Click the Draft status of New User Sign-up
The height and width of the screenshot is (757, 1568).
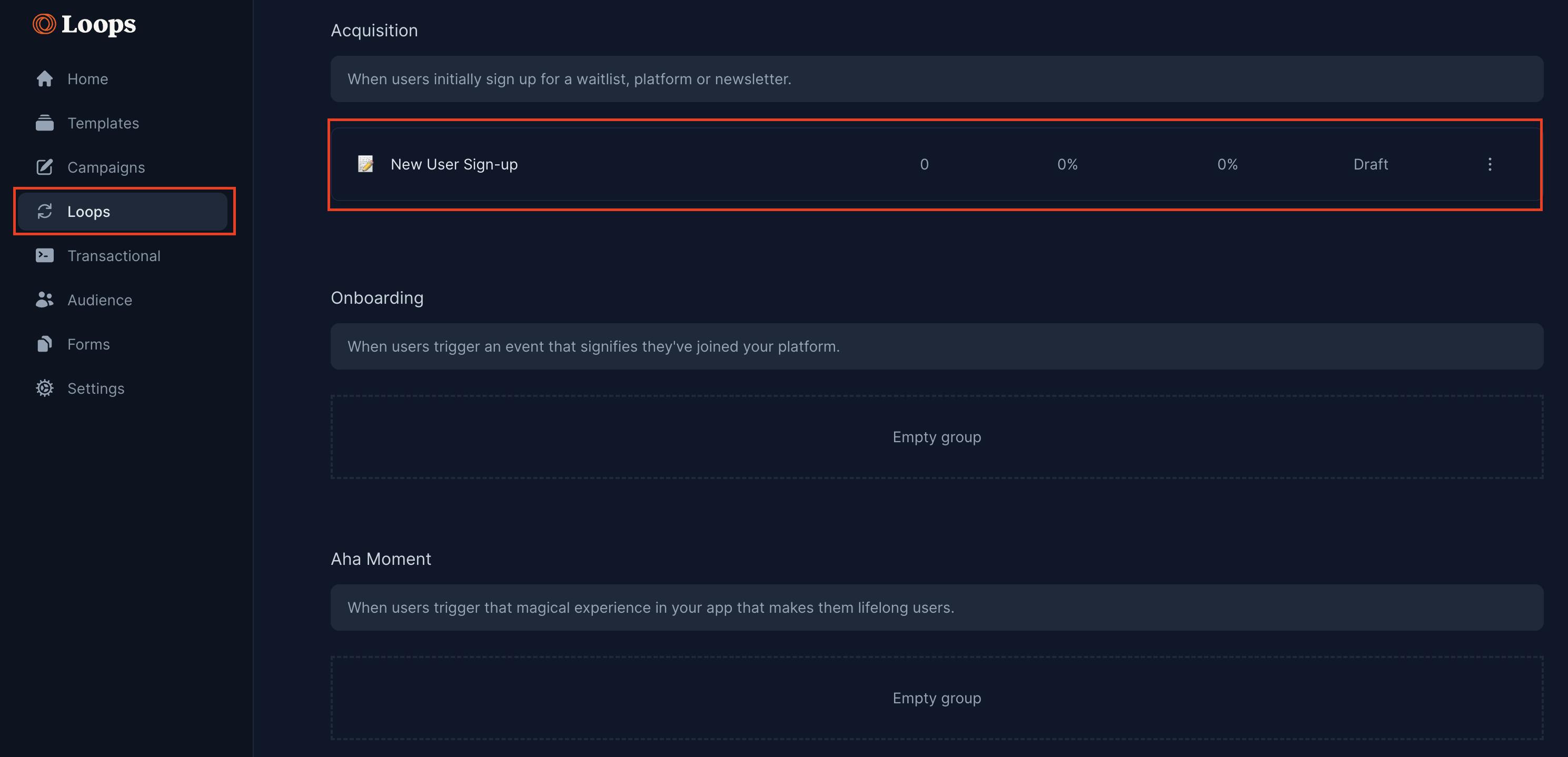pyautogui.click(x=1370, y=164)
